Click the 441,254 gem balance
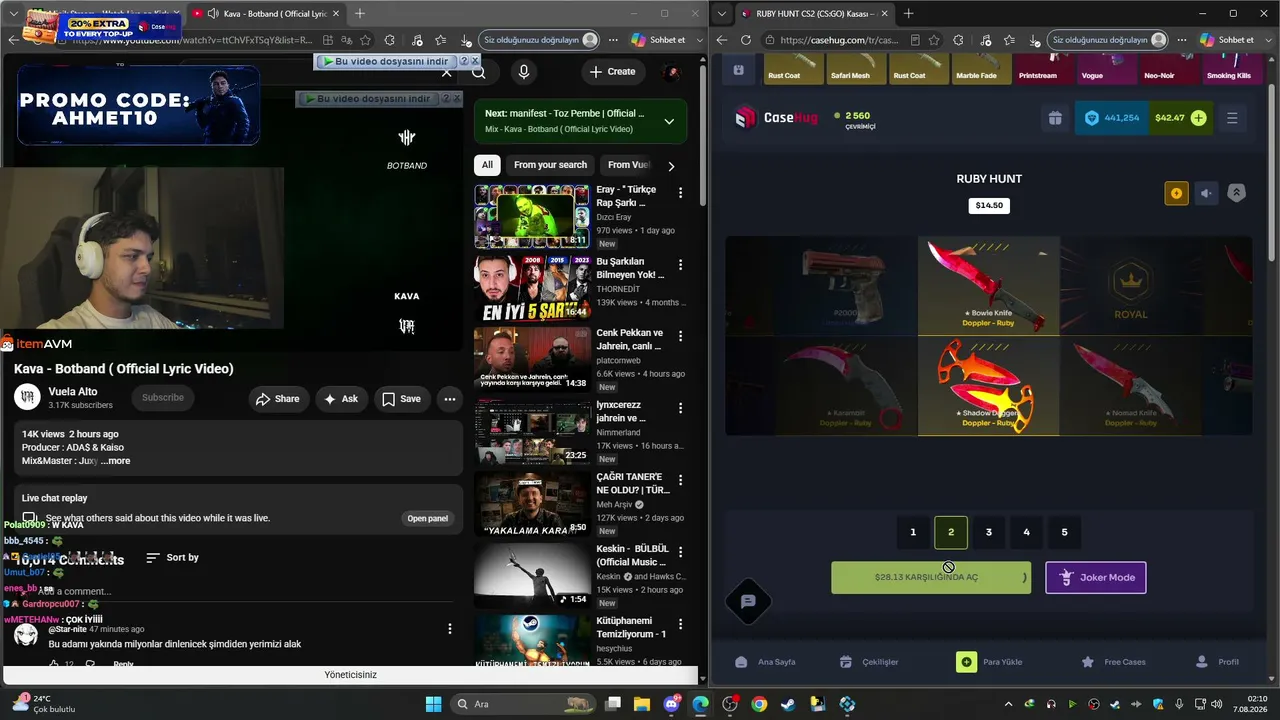The height and width of the screenshot is (720, 1280). click(1112, 118)
